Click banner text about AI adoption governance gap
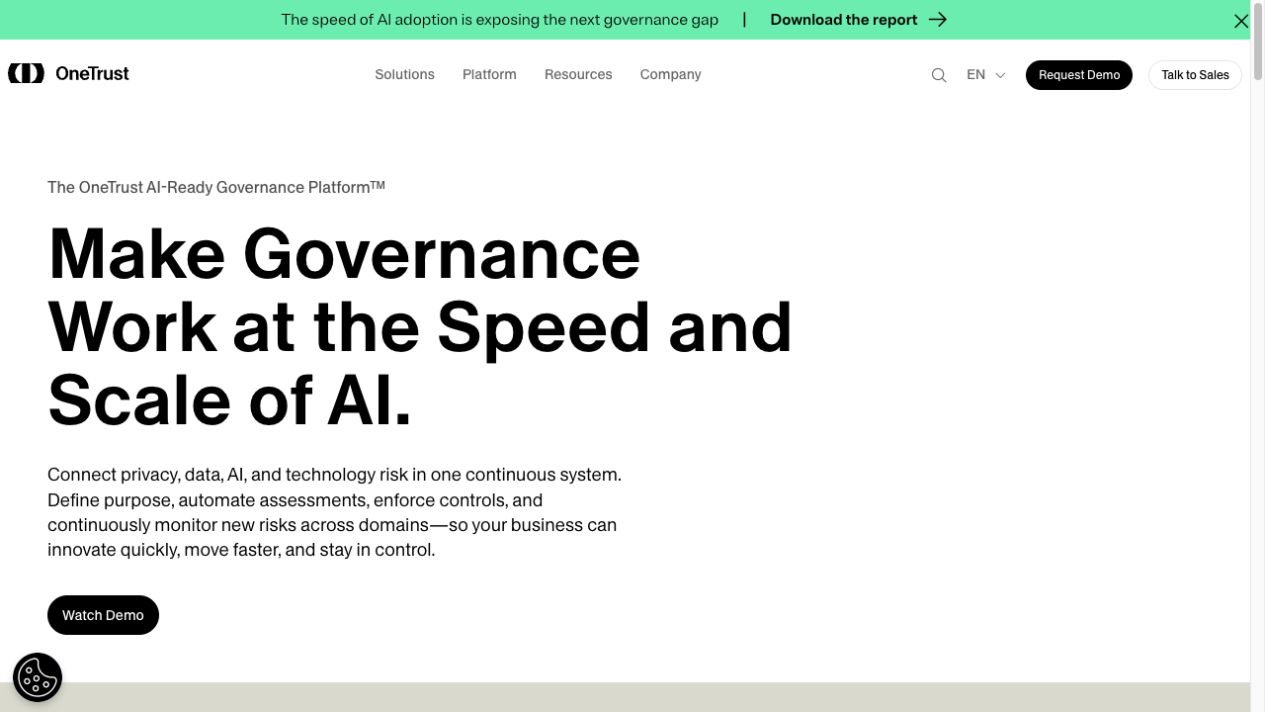 tap(500, 19)
